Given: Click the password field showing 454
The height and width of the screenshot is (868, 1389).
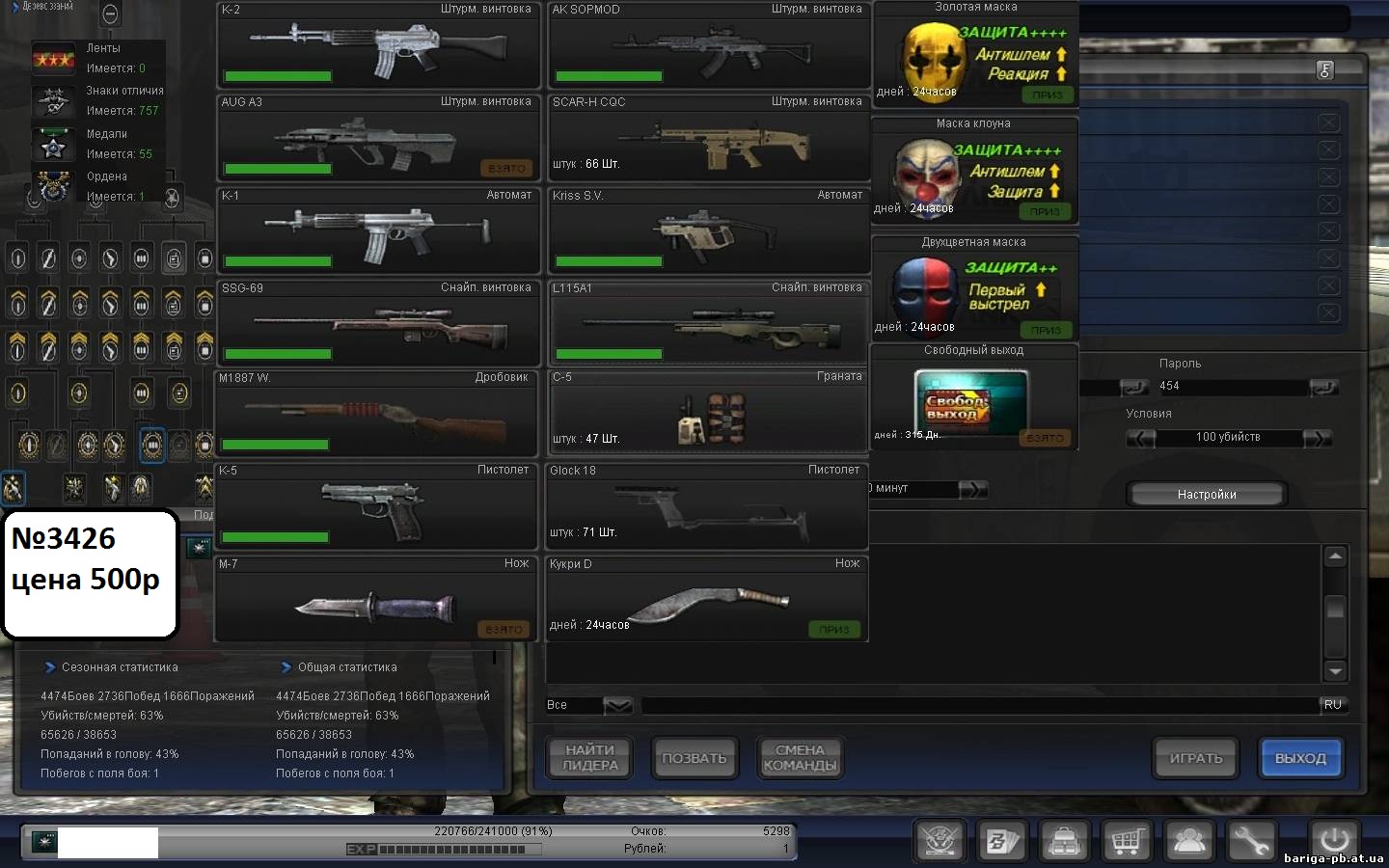Looking at the screenshot, I should (1233, 386).
